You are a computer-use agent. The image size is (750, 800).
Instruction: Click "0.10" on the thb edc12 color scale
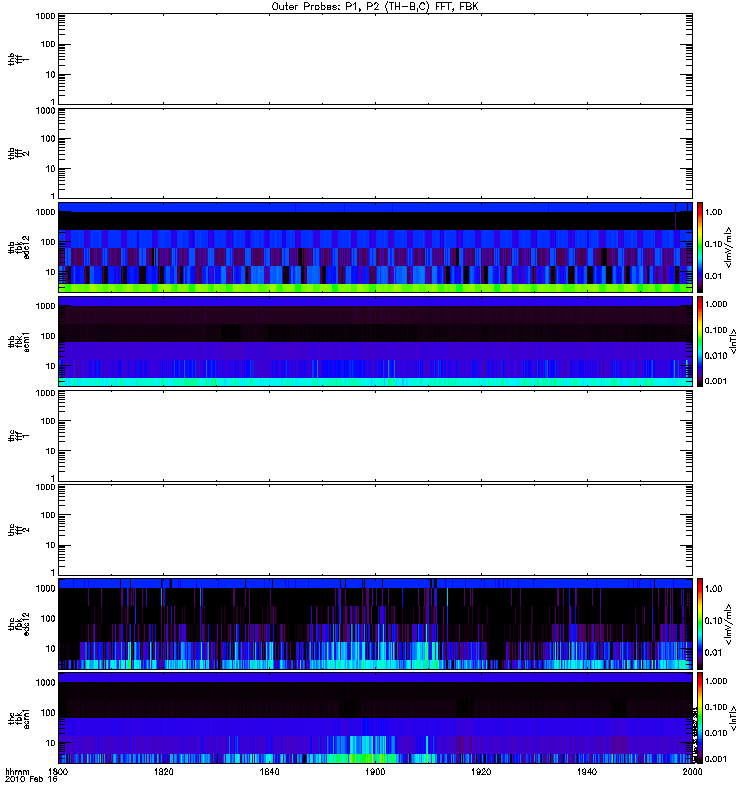[713, 244]
